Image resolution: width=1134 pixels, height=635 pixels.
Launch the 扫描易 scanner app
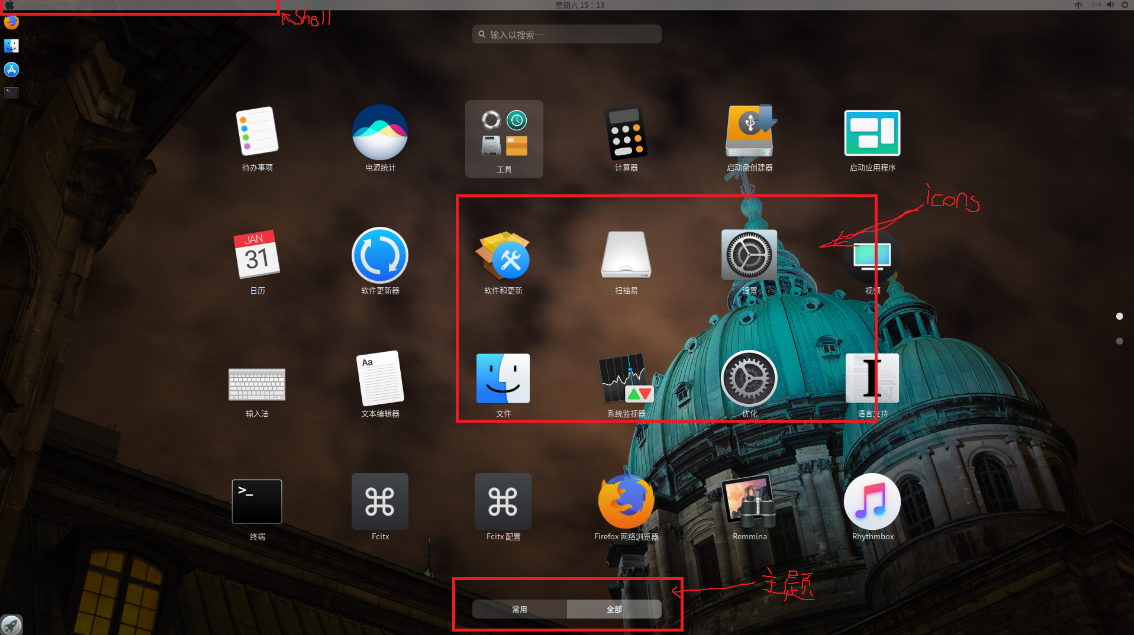(626, 255)
